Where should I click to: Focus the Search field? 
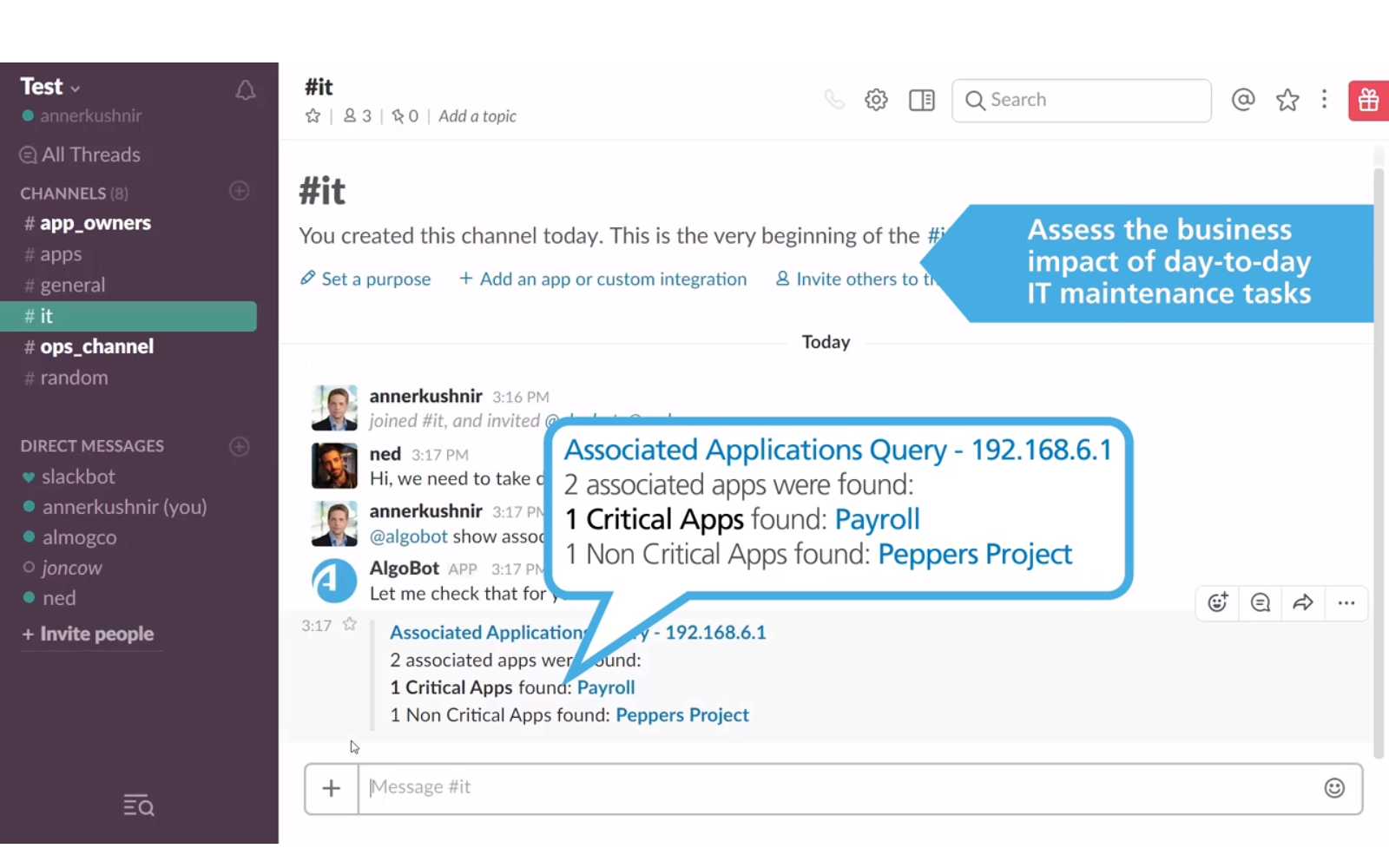tap(1082, 101)
